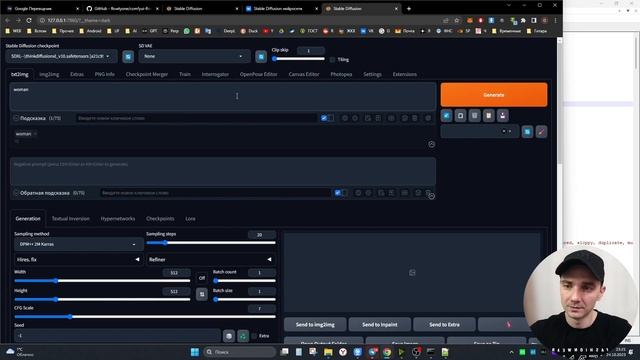Switch to the Lora tab
The image size is (640, 360).
(190, 219)
